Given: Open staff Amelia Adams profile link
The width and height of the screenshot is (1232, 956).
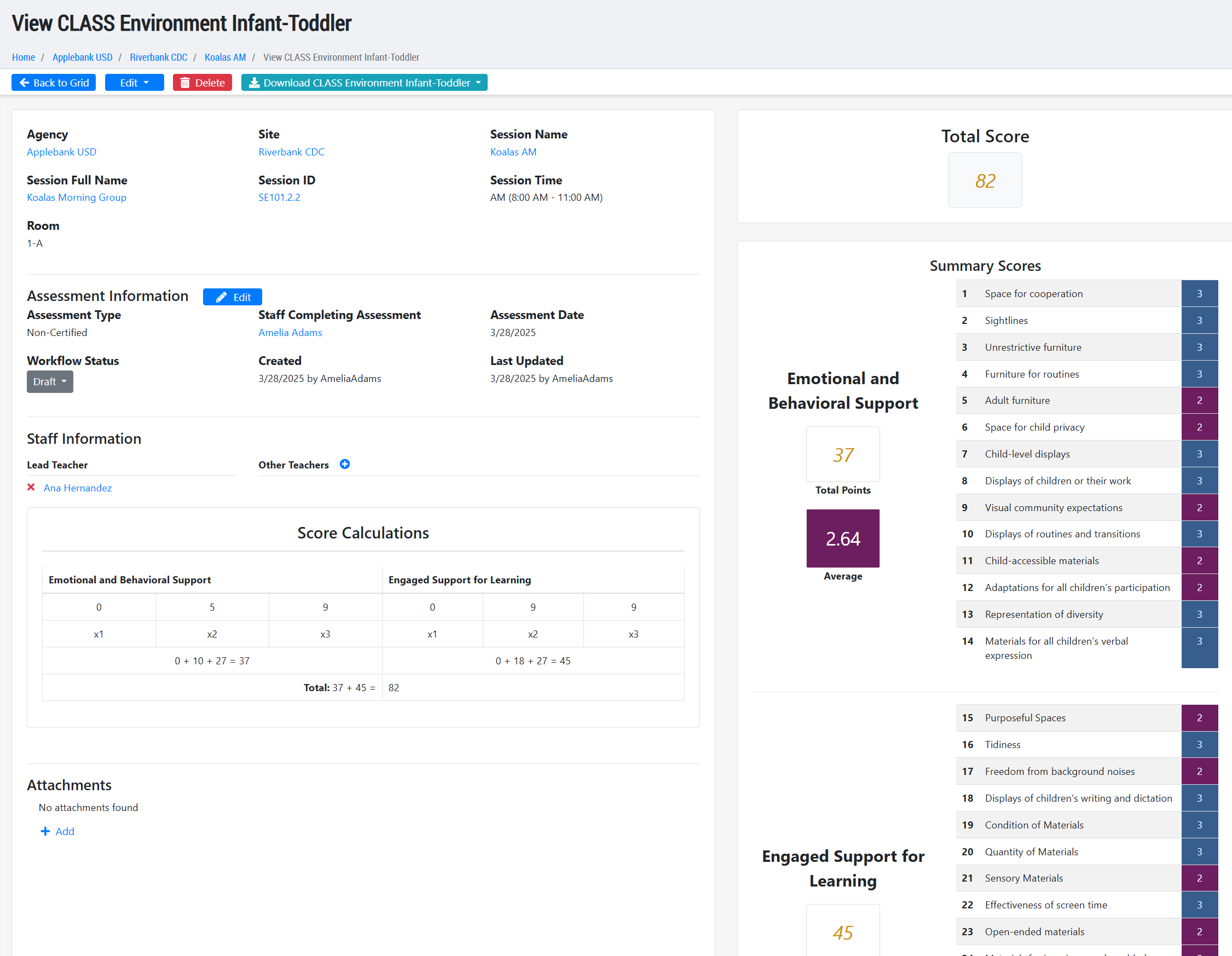Looking at the screenshot, I should (x=290, y=333).
